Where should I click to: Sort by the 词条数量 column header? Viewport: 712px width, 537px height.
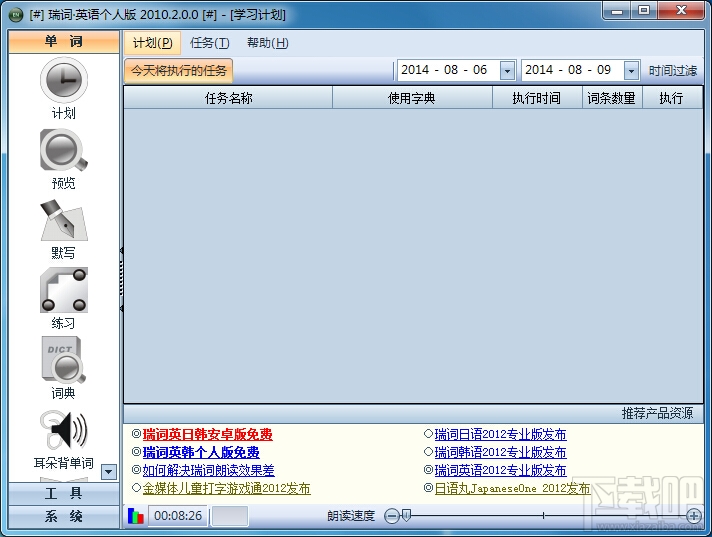click(612, 98)
